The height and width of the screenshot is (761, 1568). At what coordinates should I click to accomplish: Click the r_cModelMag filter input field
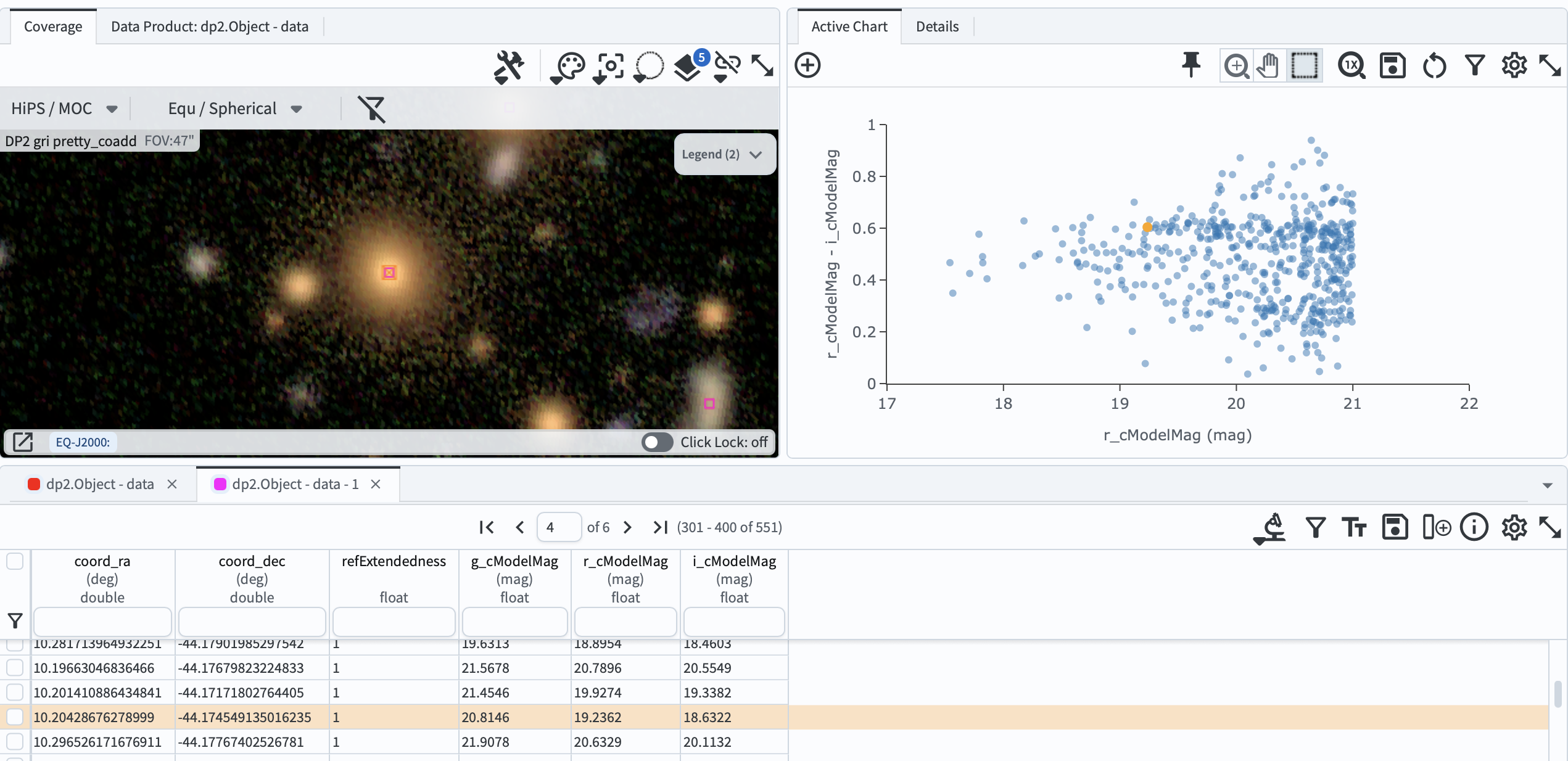click(625, 622)
